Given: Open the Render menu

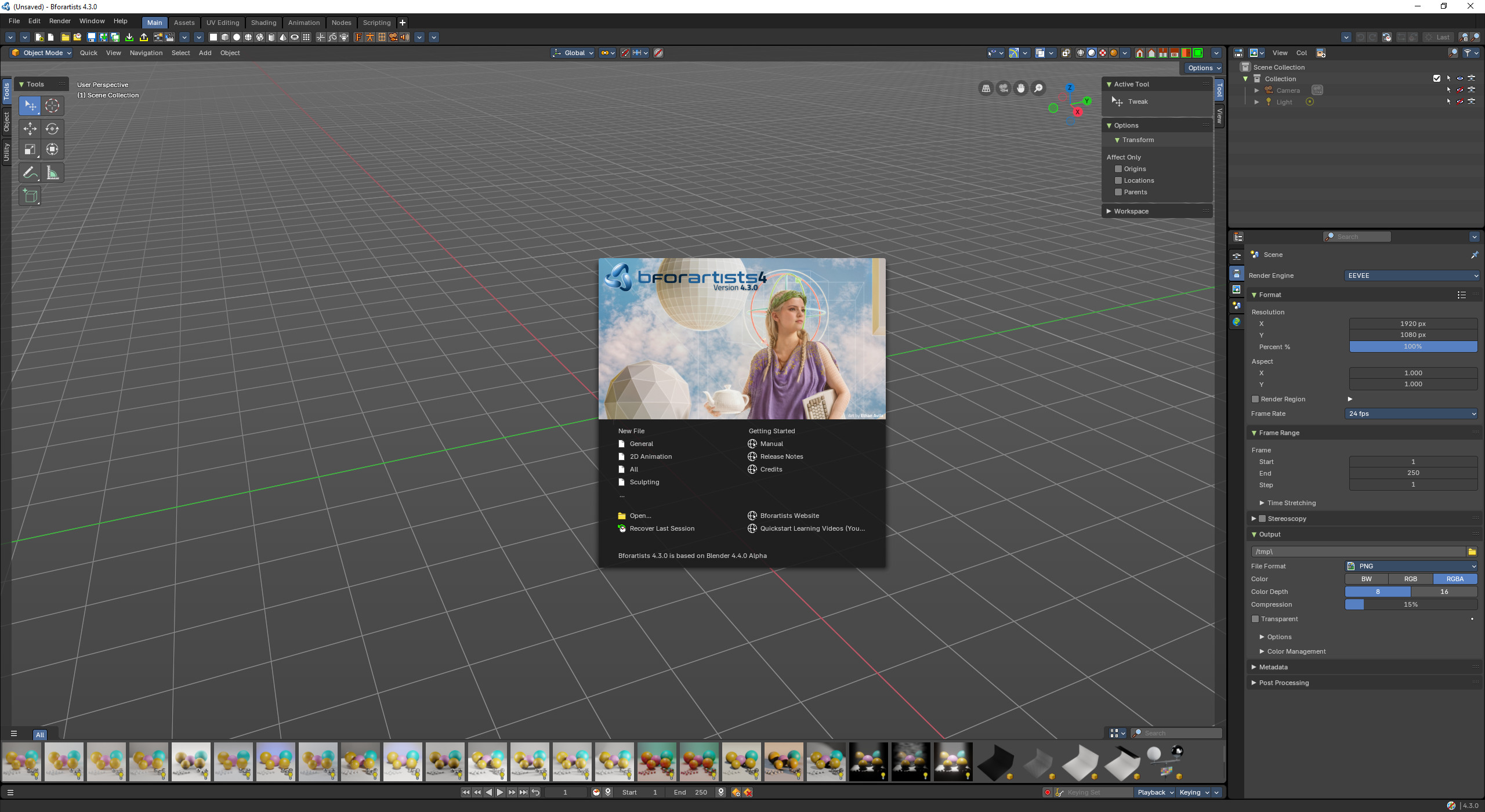Looking at the screenshot, I should point(60,21).
